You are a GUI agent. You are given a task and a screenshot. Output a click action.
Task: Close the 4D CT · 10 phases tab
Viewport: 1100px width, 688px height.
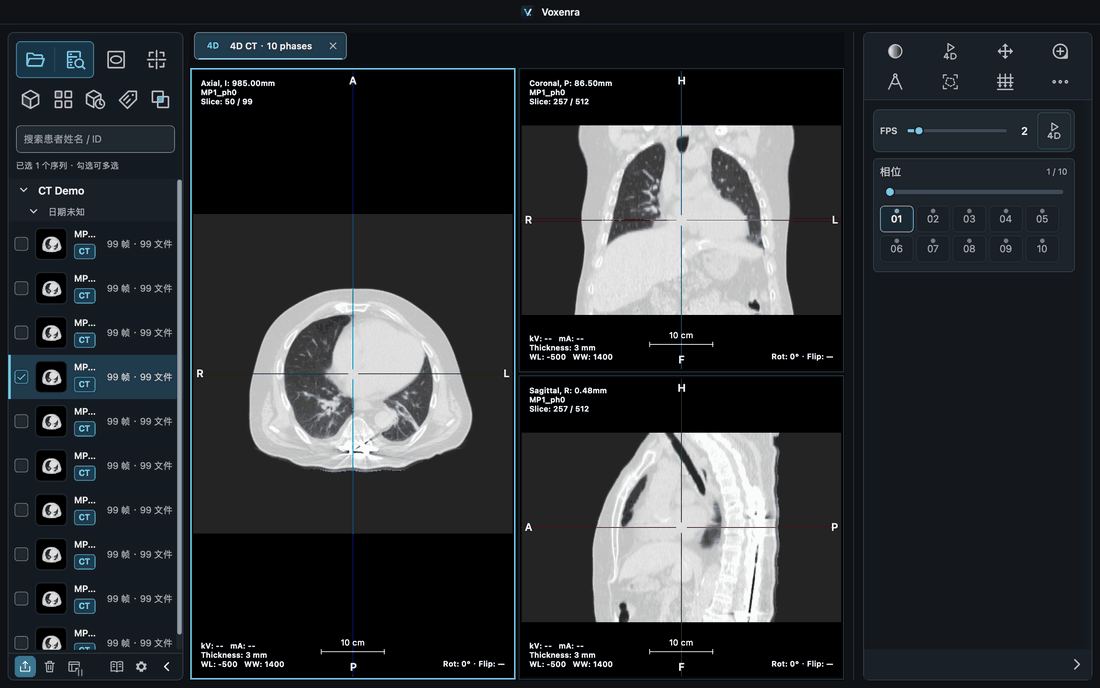[x=333, y=46]
